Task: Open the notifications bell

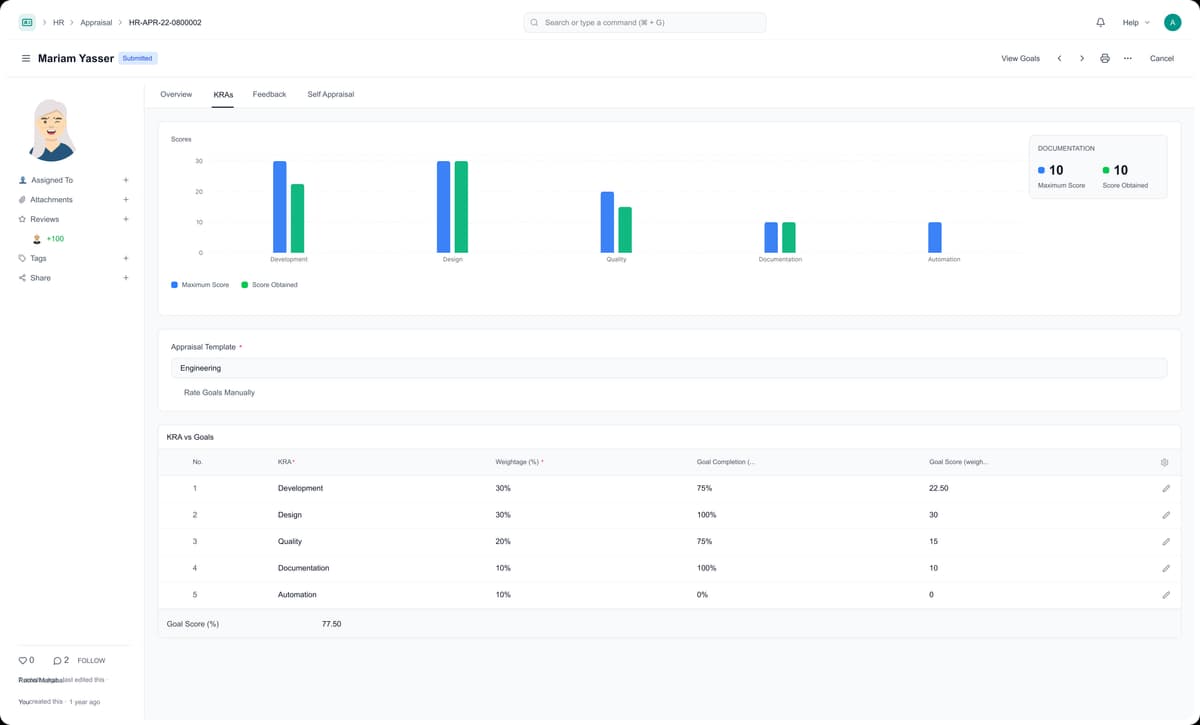Action: pos(1101,22)
